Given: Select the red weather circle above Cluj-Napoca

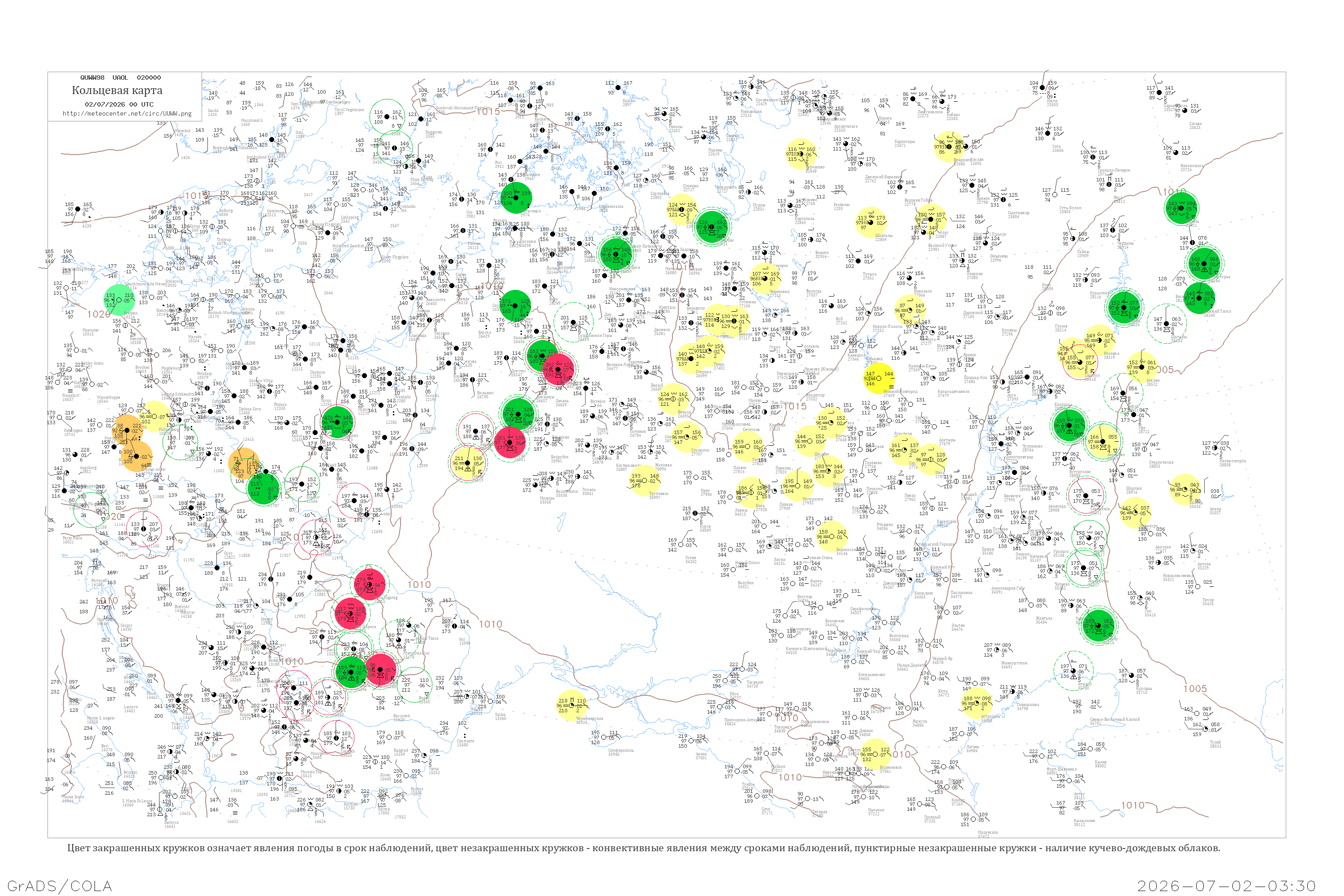Looking at the screenshot, I should coord(350,614).
